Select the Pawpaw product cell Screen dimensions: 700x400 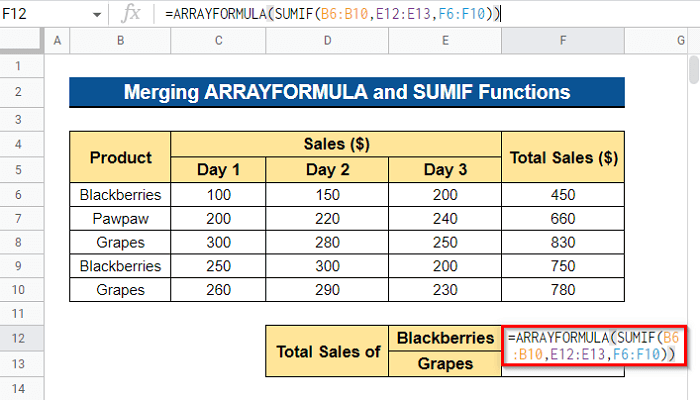click(120, 217)
